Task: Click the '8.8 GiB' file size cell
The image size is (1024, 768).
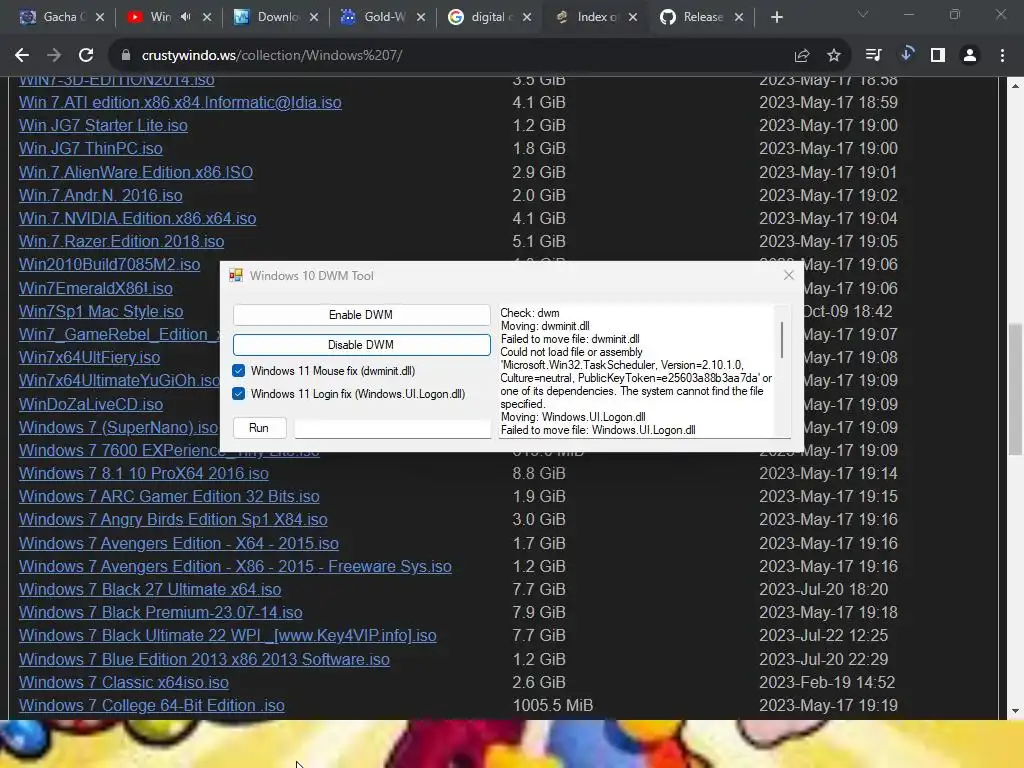Action: point(539,473)
